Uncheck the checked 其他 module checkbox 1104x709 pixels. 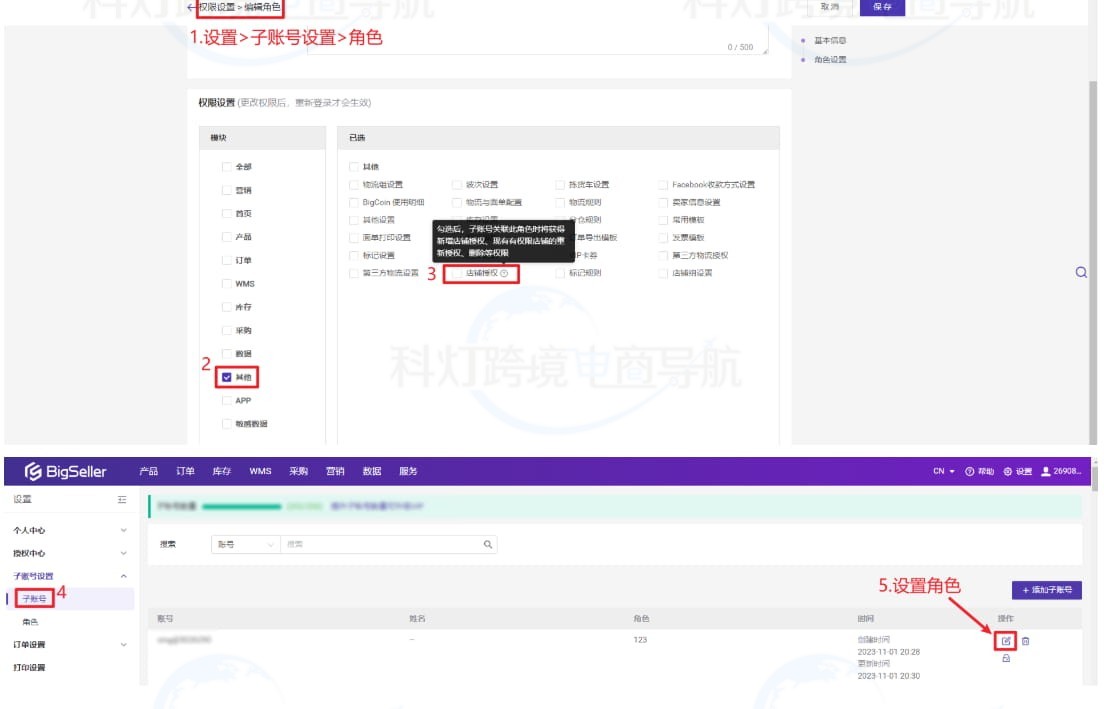pos(227,377)
